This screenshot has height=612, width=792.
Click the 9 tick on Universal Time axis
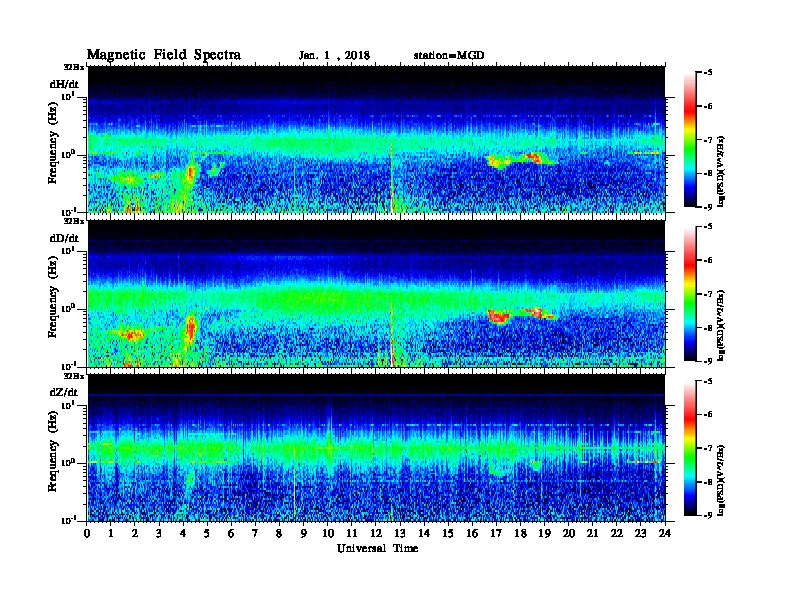pyautogui.click(x=304, y=534)
